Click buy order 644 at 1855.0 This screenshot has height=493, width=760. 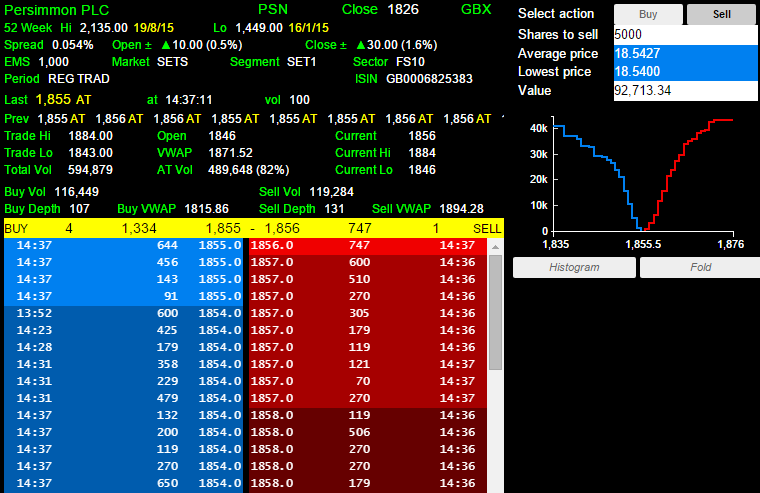tap(124, 245)
